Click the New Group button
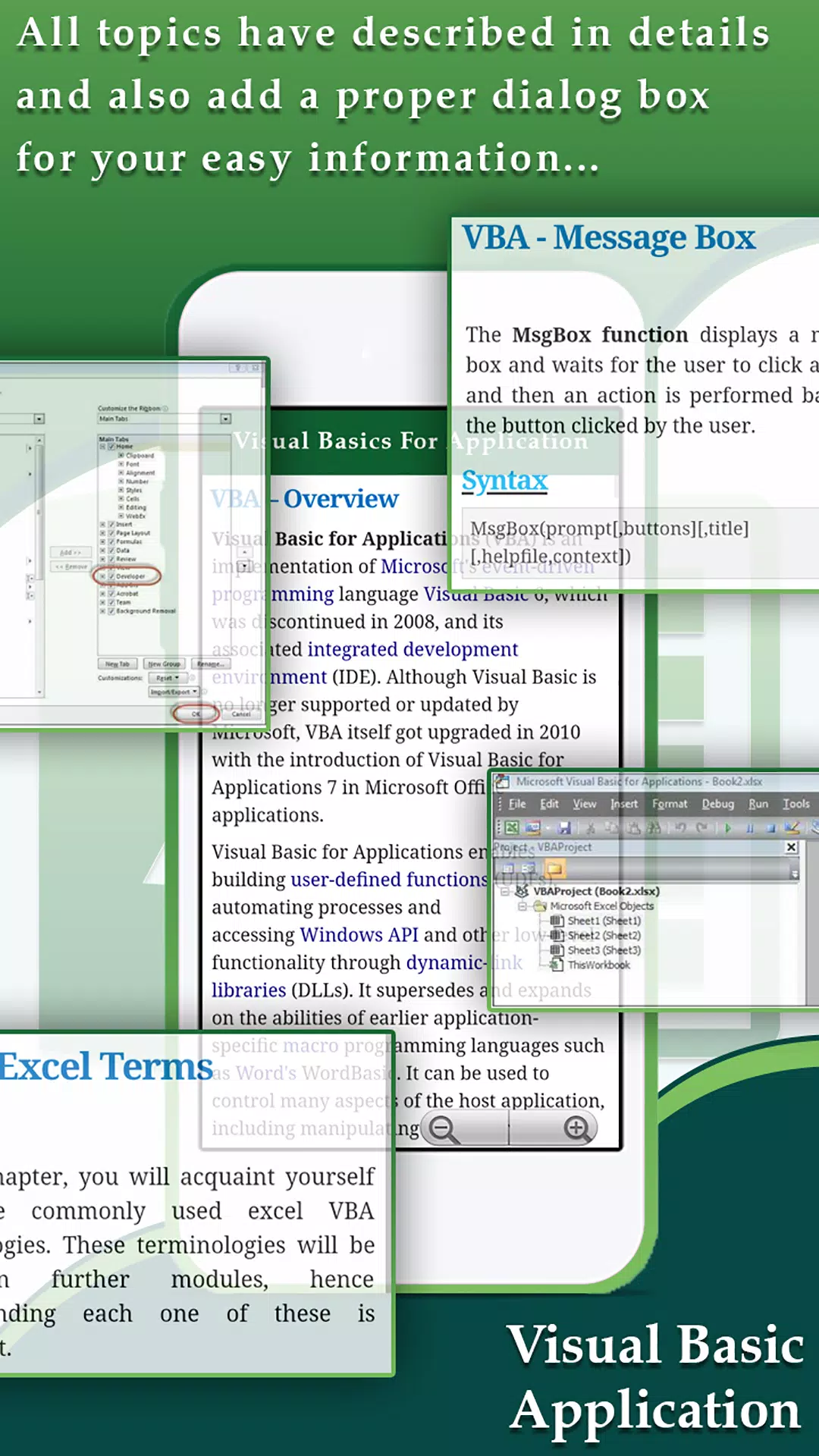This screenshot has width=819, height=1456. tap(165, 664)
